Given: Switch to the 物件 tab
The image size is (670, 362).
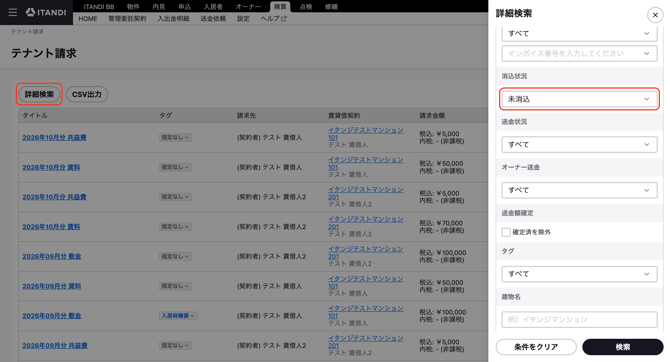Looking at the screenshot, I should tap(133, 6).
